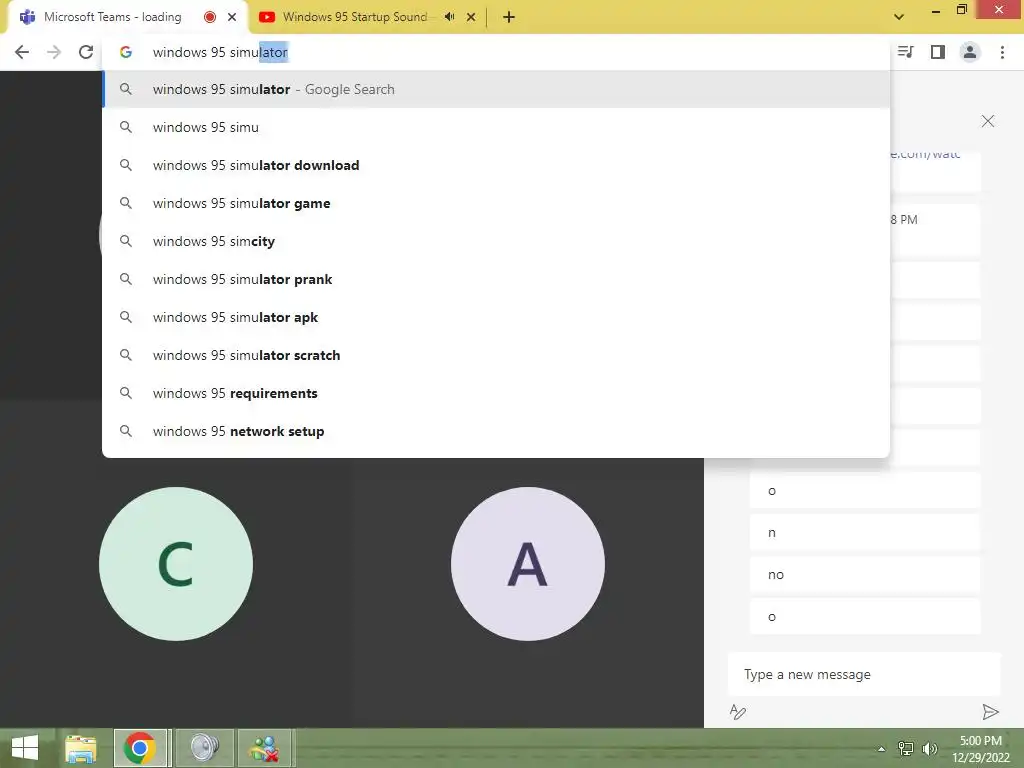The width and height of the screenshot is (1024, 768).
Task: Select 'windows 95 simulator - Google Search' suggestion
Action: 496,89
